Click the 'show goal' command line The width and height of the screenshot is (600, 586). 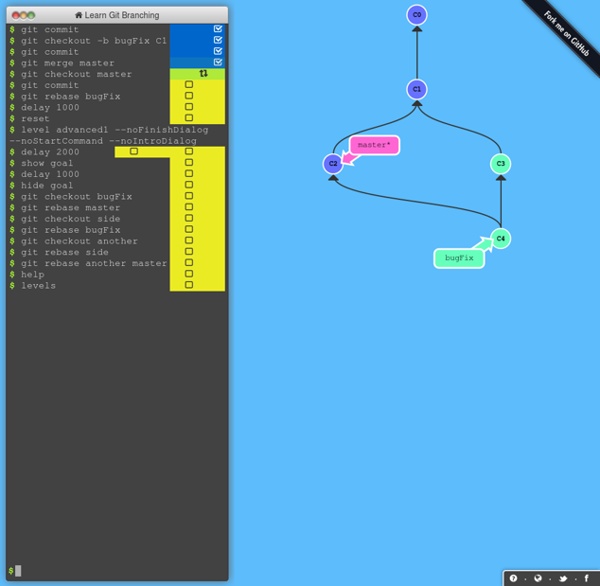click(47, 163)
